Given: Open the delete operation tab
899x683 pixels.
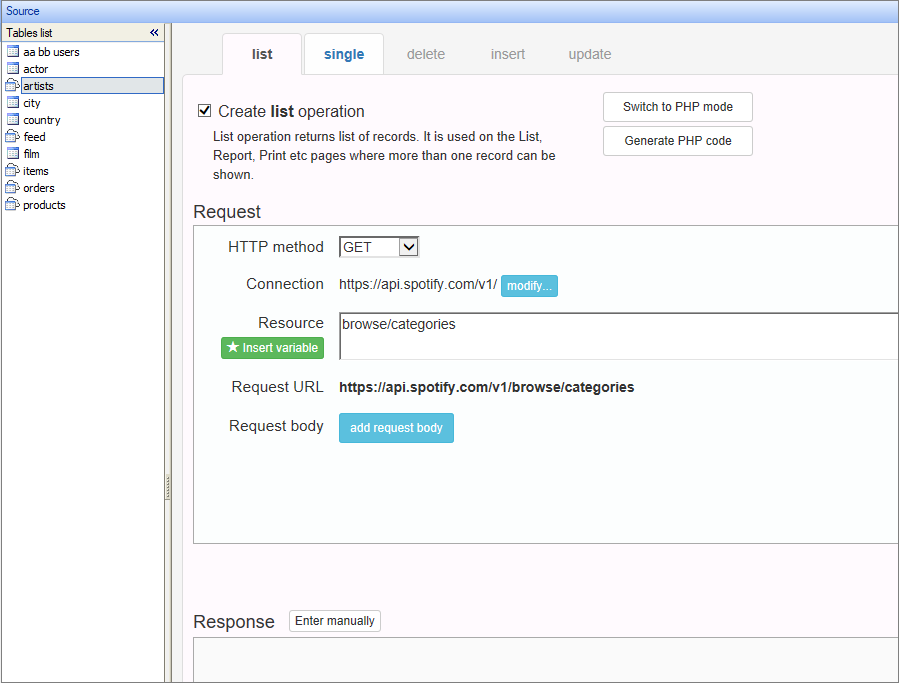Looking at the screenshot, I should 426,55.
